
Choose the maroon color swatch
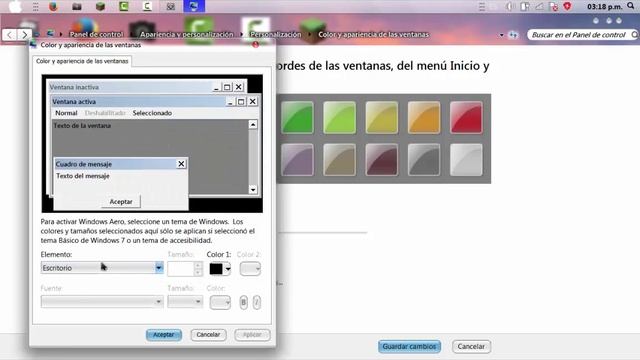[382, 160]
